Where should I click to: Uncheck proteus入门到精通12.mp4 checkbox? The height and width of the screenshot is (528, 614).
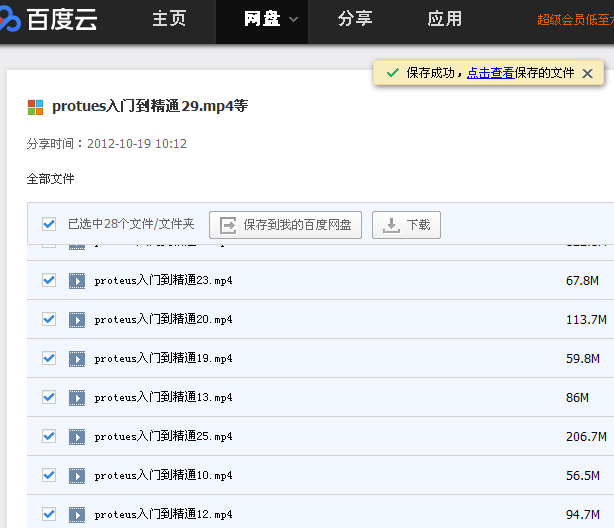[x=49, y=514]
